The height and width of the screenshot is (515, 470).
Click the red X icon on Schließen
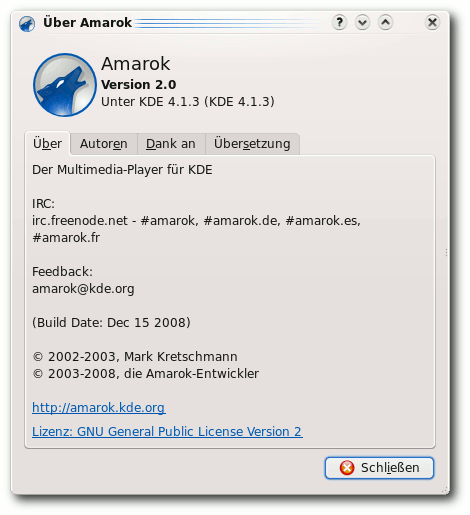pos(347,468)
